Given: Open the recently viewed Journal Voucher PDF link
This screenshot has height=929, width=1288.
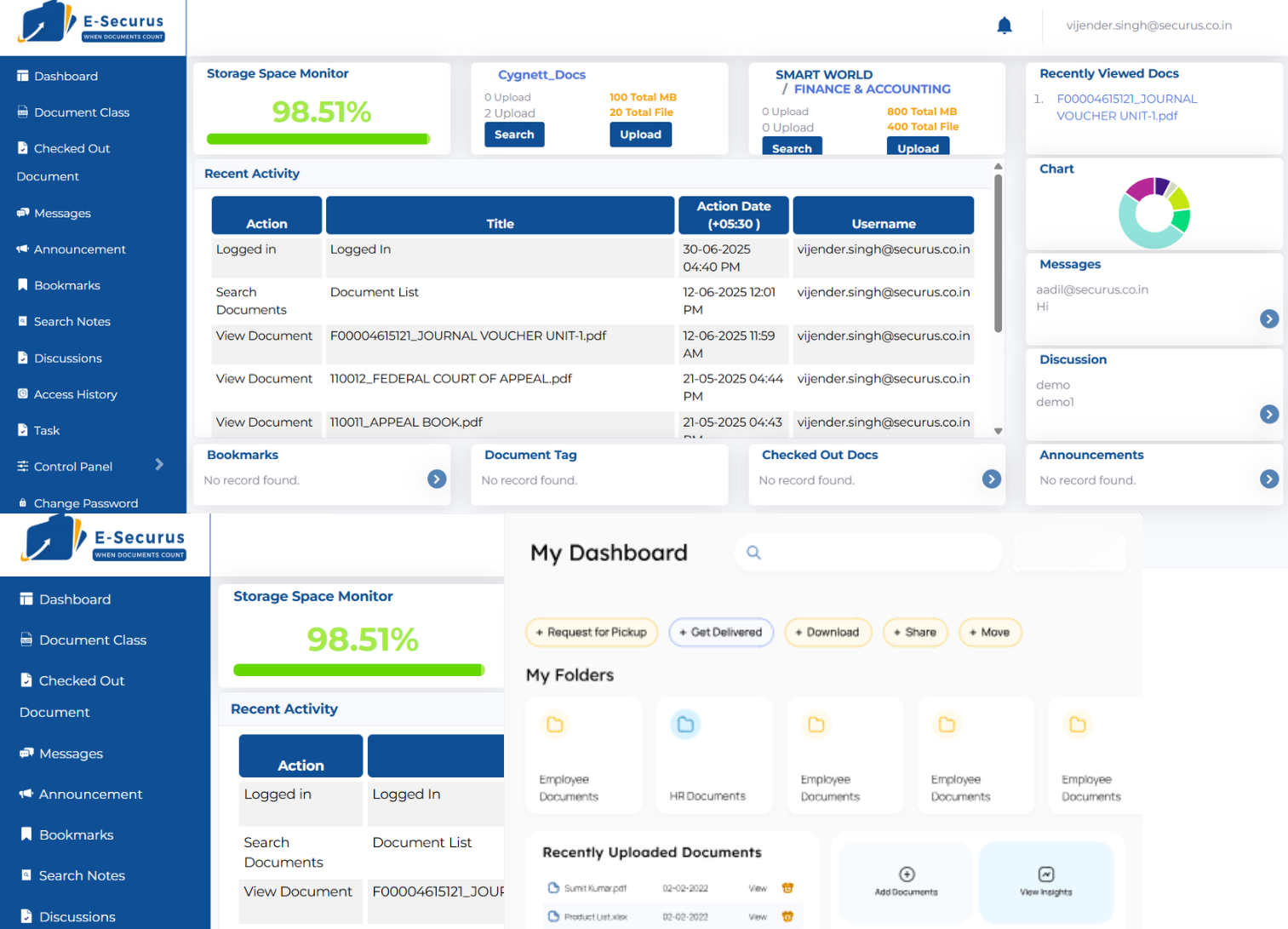Looking at the screenshot, I should pos(1125,107).
